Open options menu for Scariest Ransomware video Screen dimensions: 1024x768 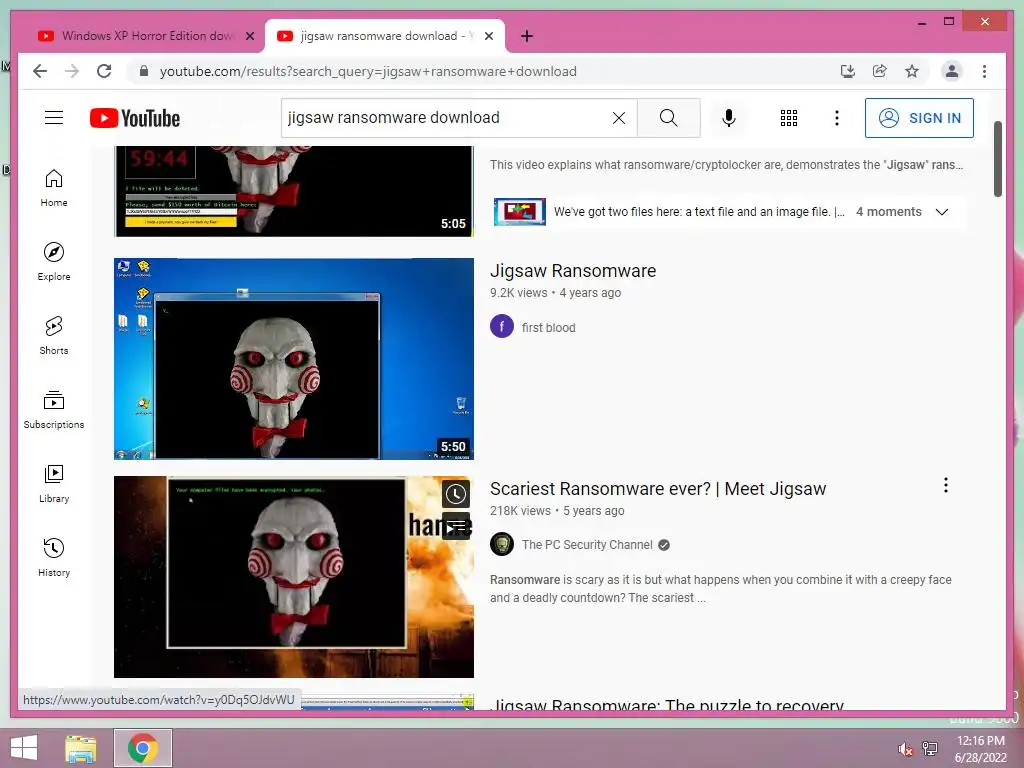point(945,485)
